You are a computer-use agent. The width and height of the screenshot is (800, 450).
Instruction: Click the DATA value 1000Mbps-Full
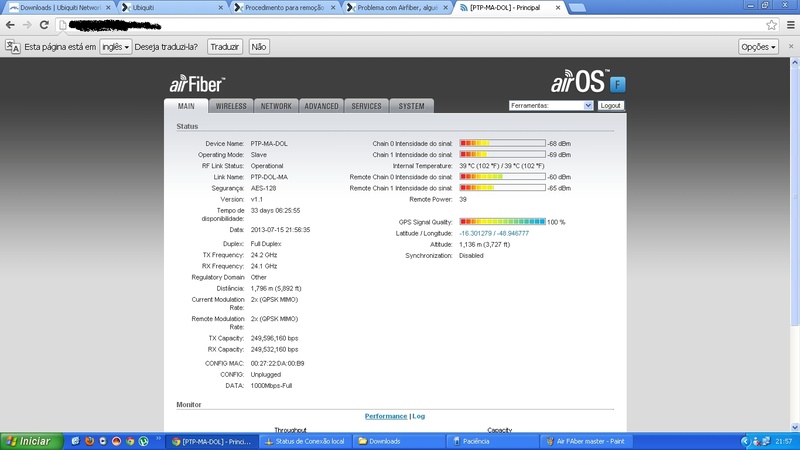click(x=271, y=386)
